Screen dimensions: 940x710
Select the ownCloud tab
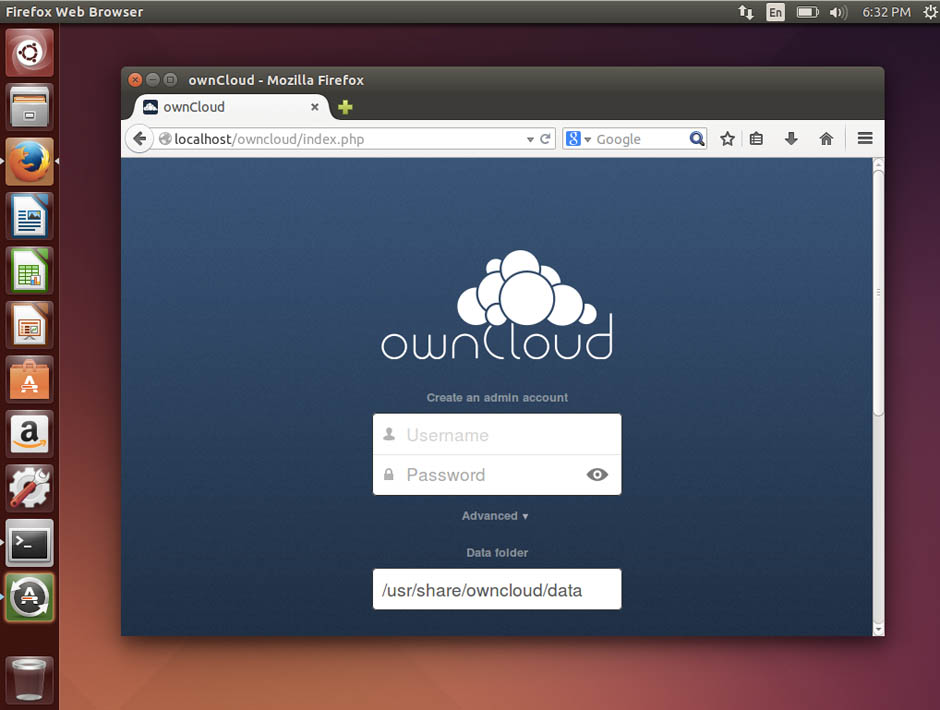[x=231, y=107]
